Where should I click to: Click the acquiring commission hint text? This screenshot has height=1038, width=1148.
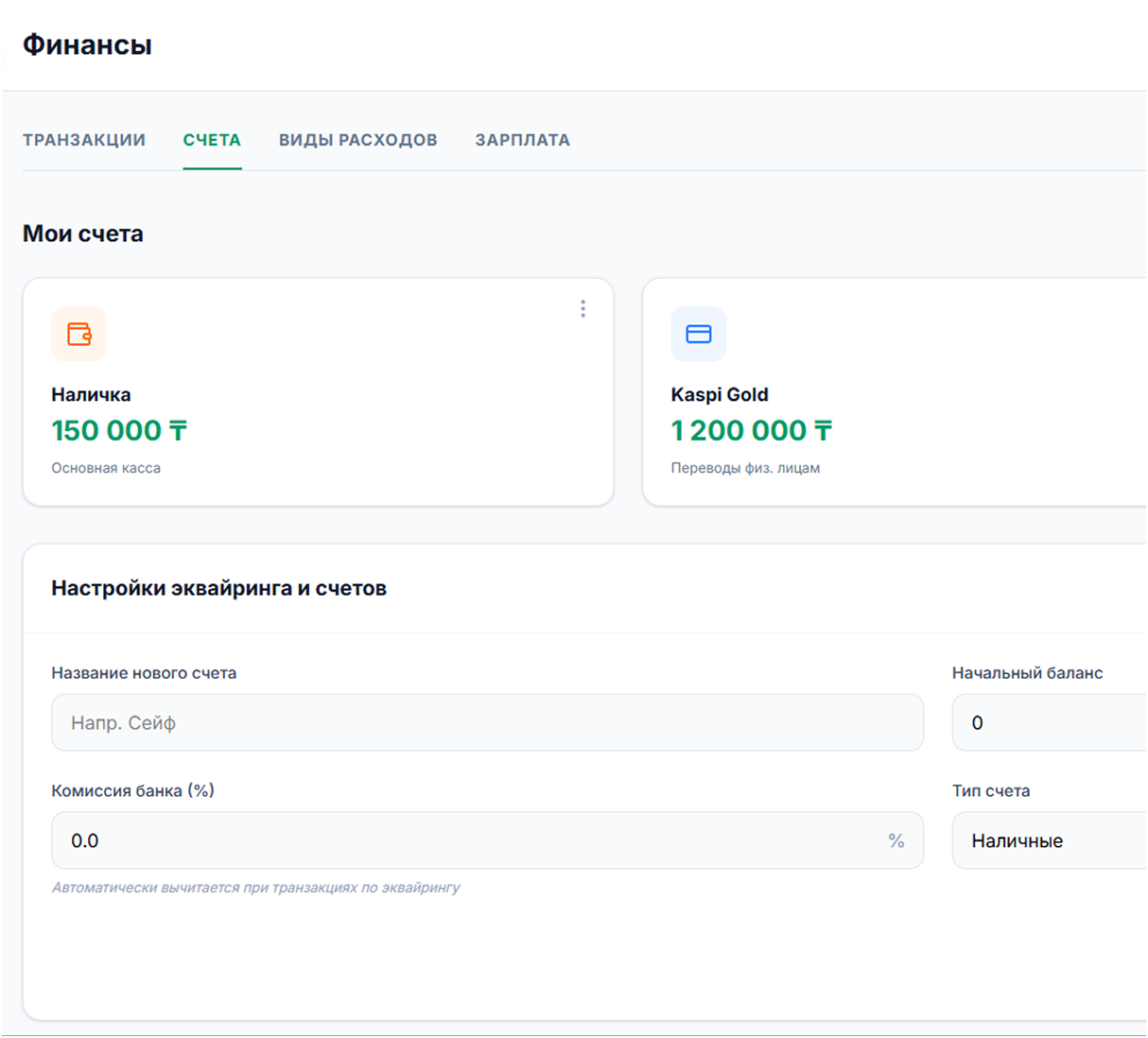point(255,888)
